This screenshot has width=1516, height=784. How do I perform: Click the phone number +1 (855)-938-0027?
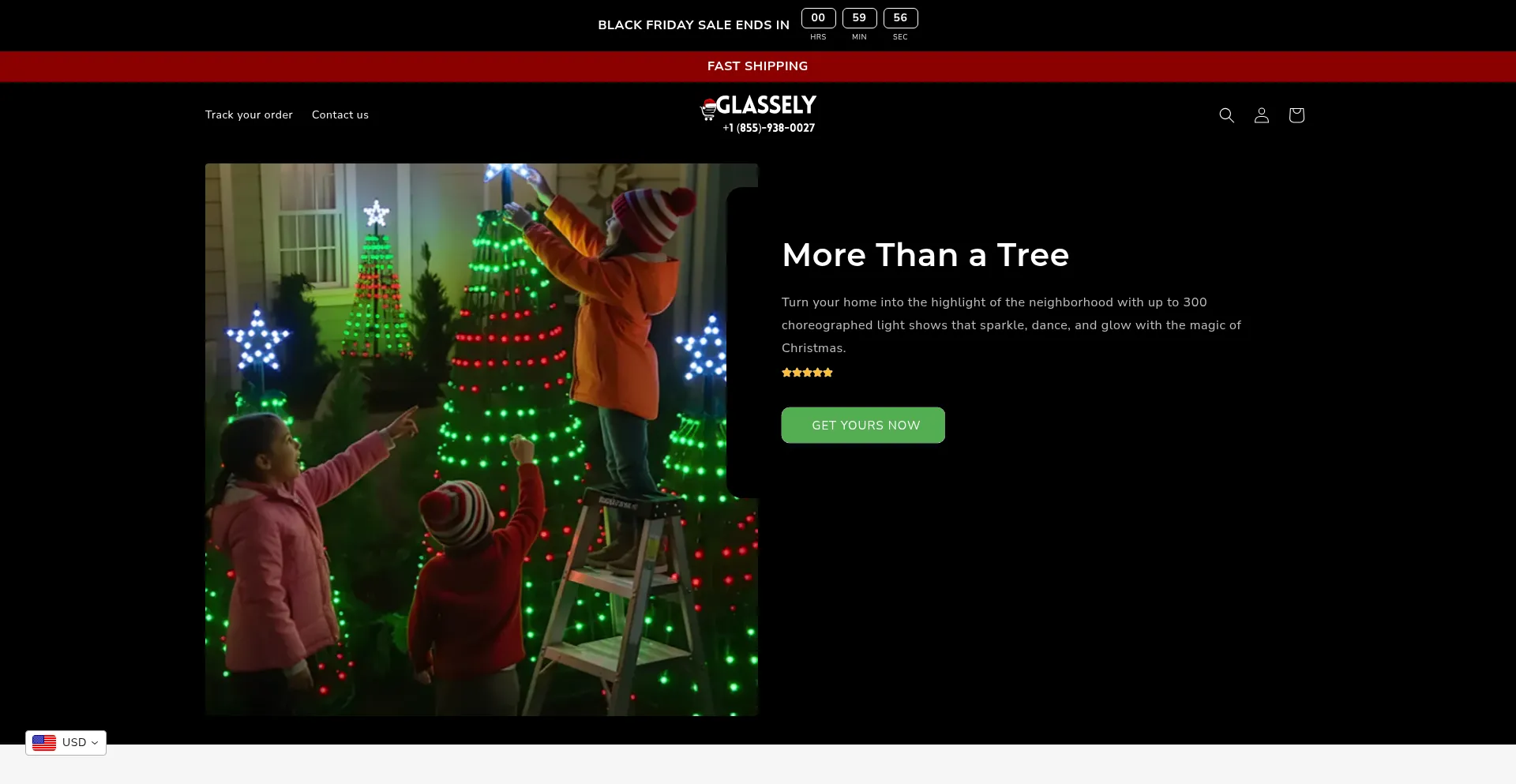769,128
